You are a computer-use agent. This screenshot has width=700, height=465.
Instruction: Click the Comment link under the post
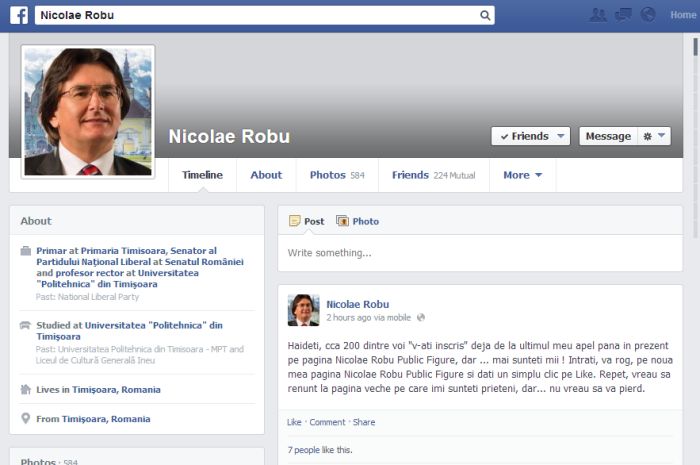(x=327, y=422)
